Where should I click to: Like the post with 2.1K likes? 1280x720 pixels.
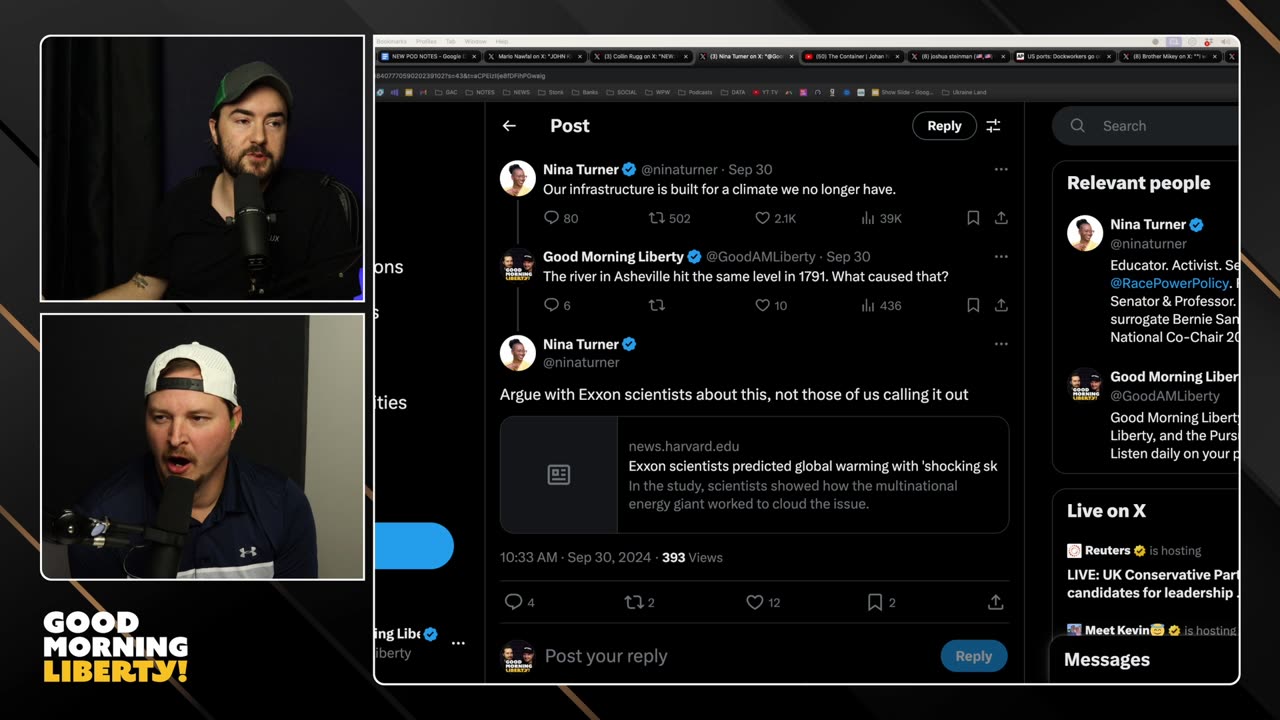point(775,218)
